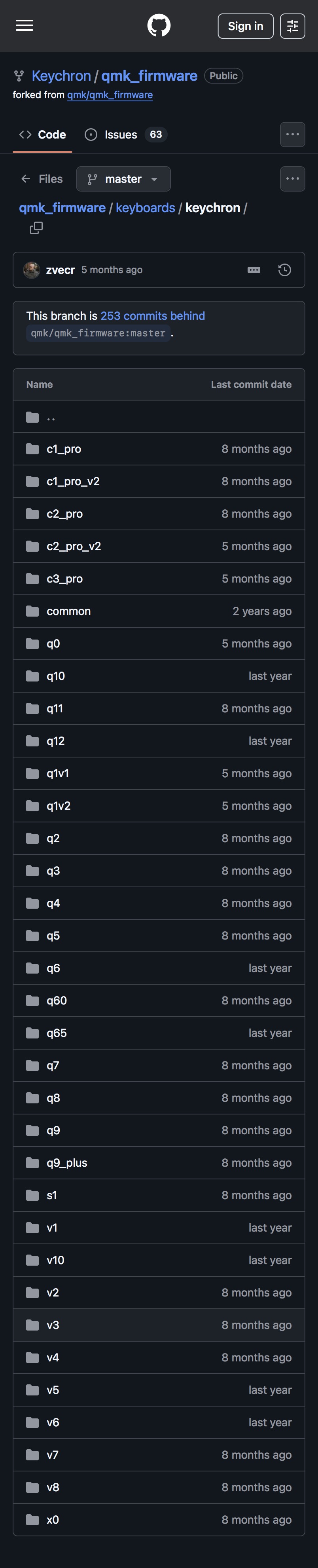The image size is (318, 1568).
Task: Go to parent directory row
Action: click(x=51, y=417)
